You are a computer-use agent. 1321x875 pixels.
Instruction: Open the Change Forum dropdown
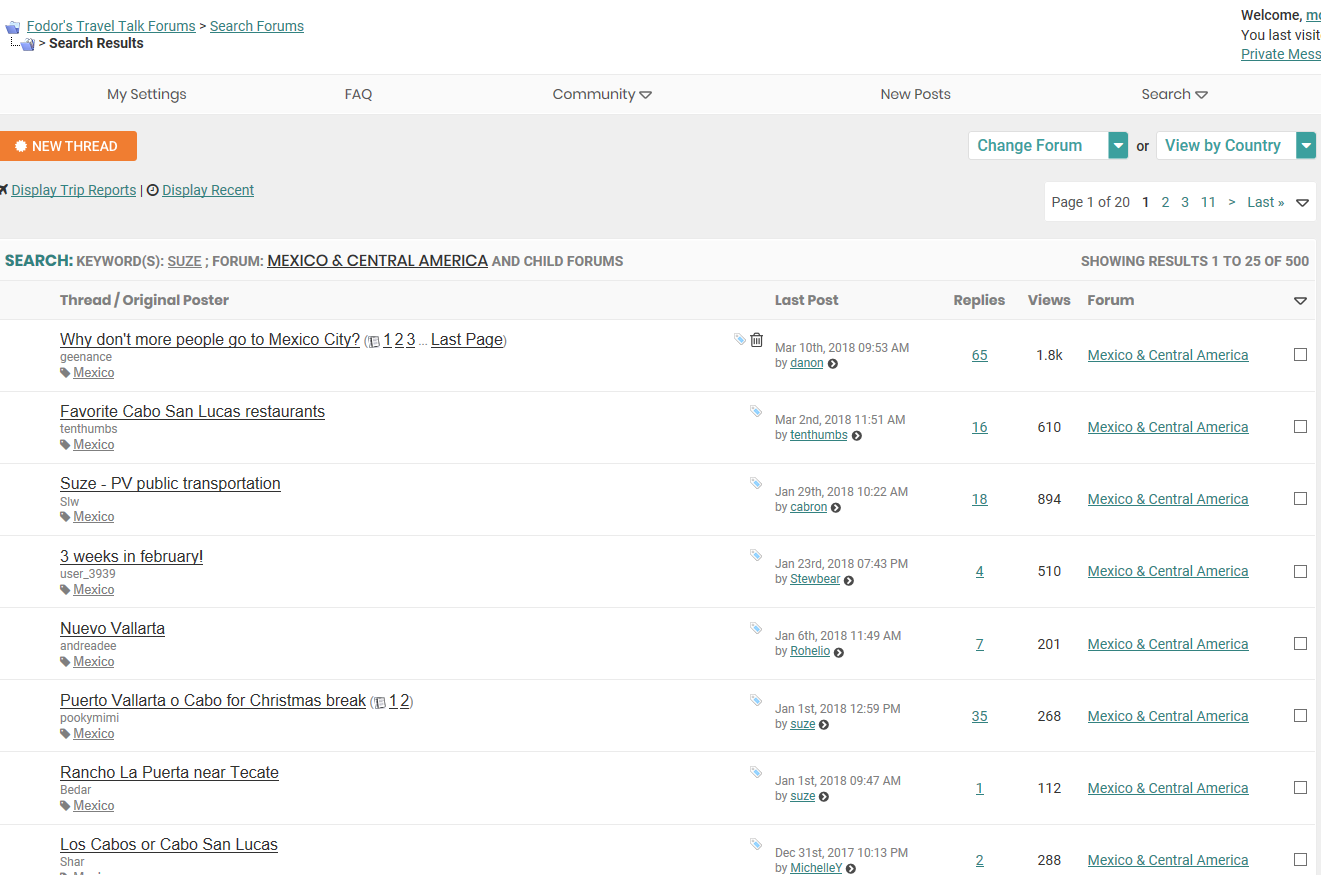(x=1118, y=146)
